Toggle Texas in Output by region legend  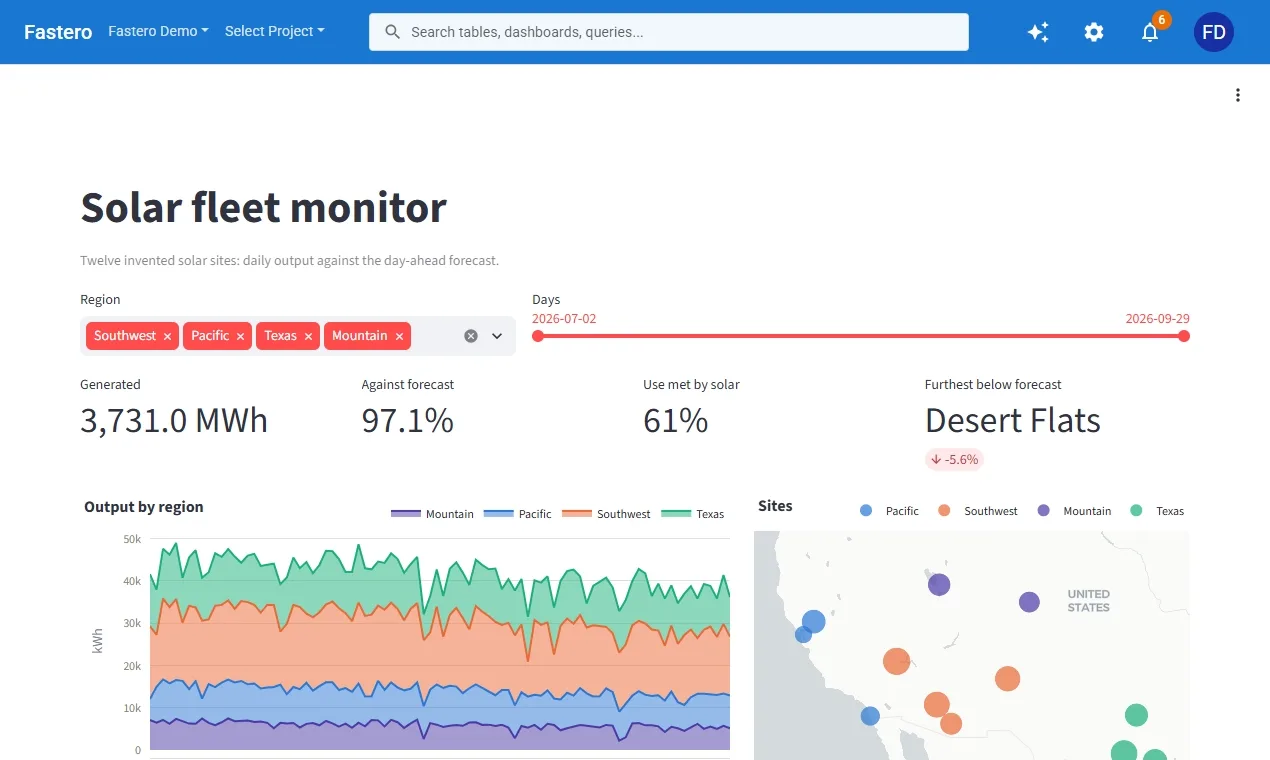692,514
